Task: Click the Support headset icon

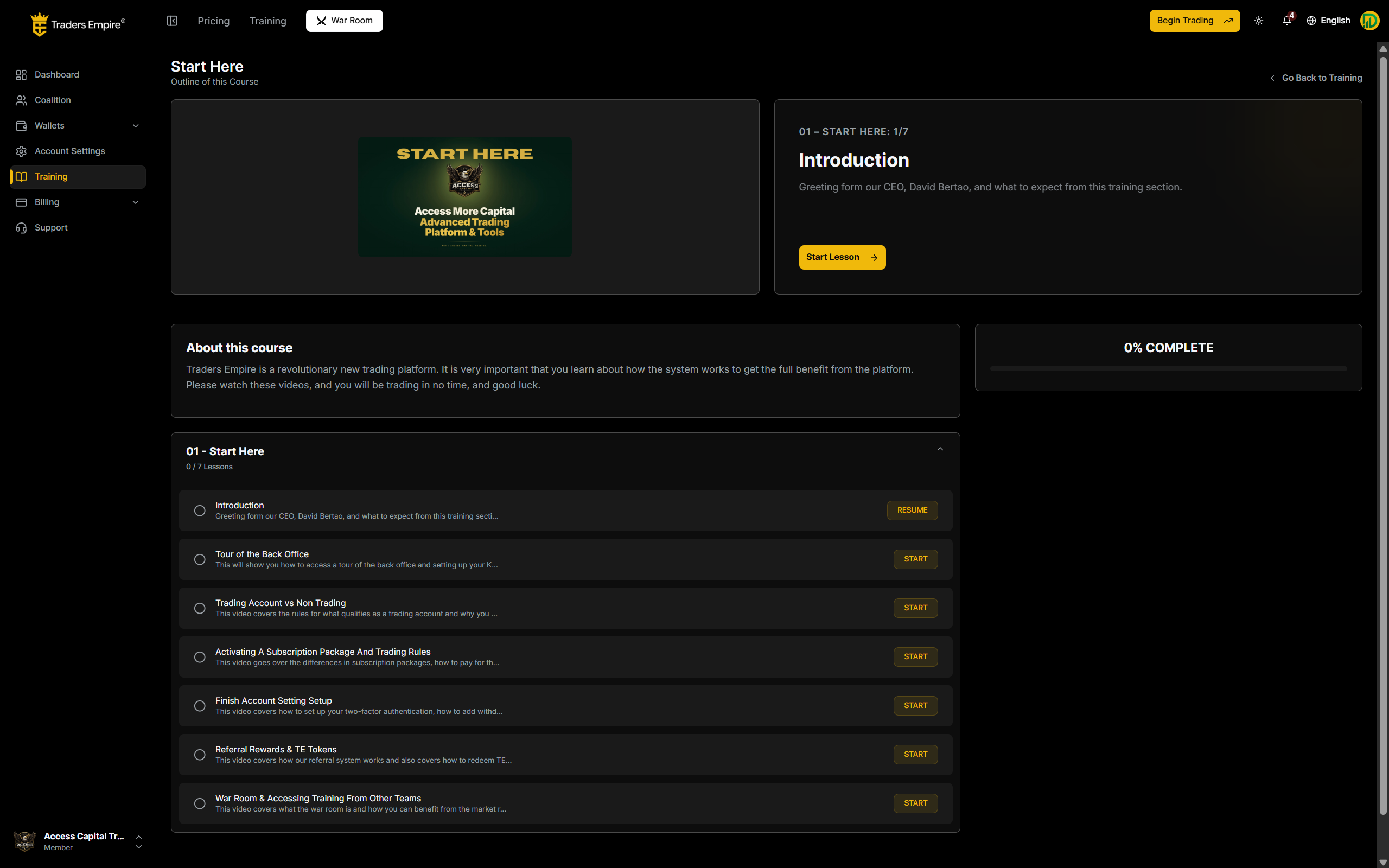Action: point(21,228)
